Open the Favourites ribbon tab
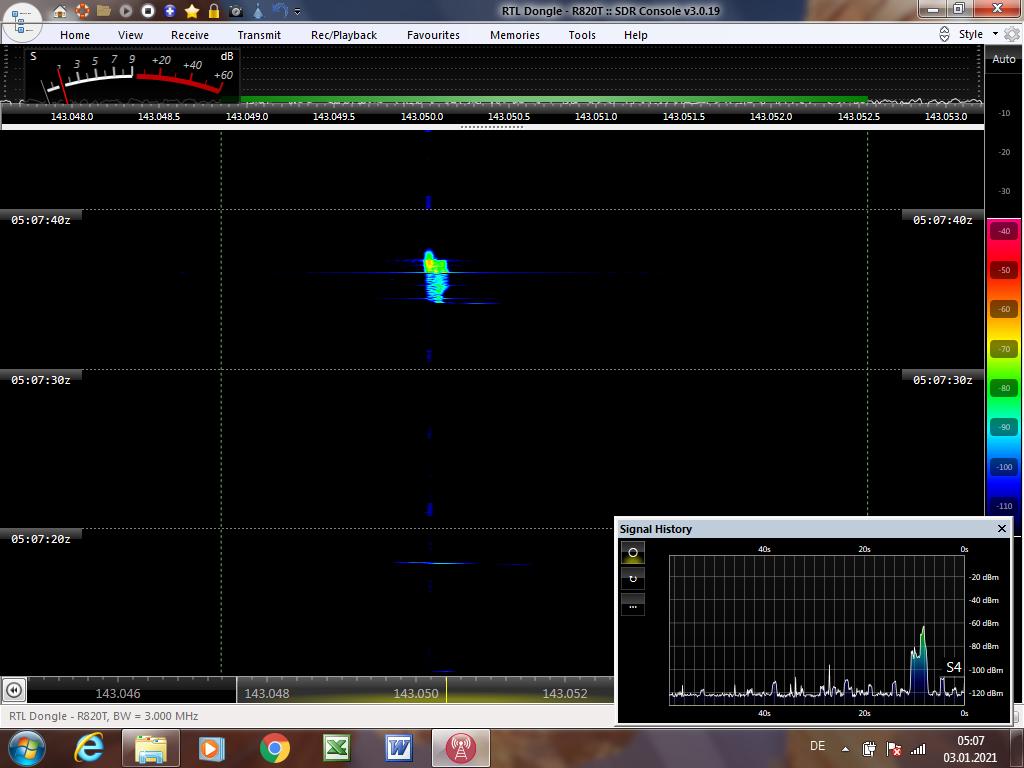This screenshot has height=768, width=1024. click(433, 35)
